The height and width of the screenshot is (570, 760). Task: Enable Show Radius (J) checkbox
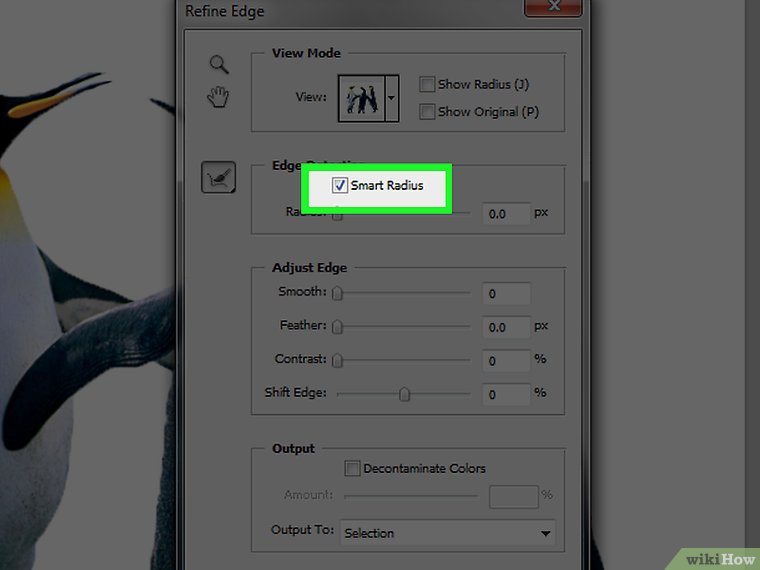pyautogui.click(x=428, y=85)
